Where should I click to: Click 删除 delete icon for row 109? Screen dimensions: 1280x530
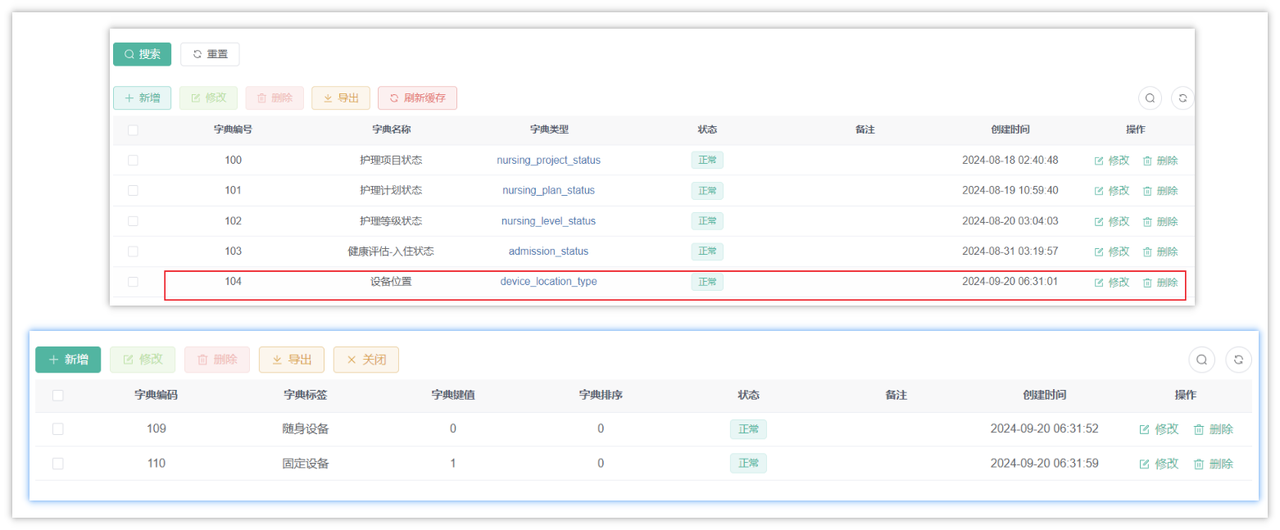[x=1213, y=429]
